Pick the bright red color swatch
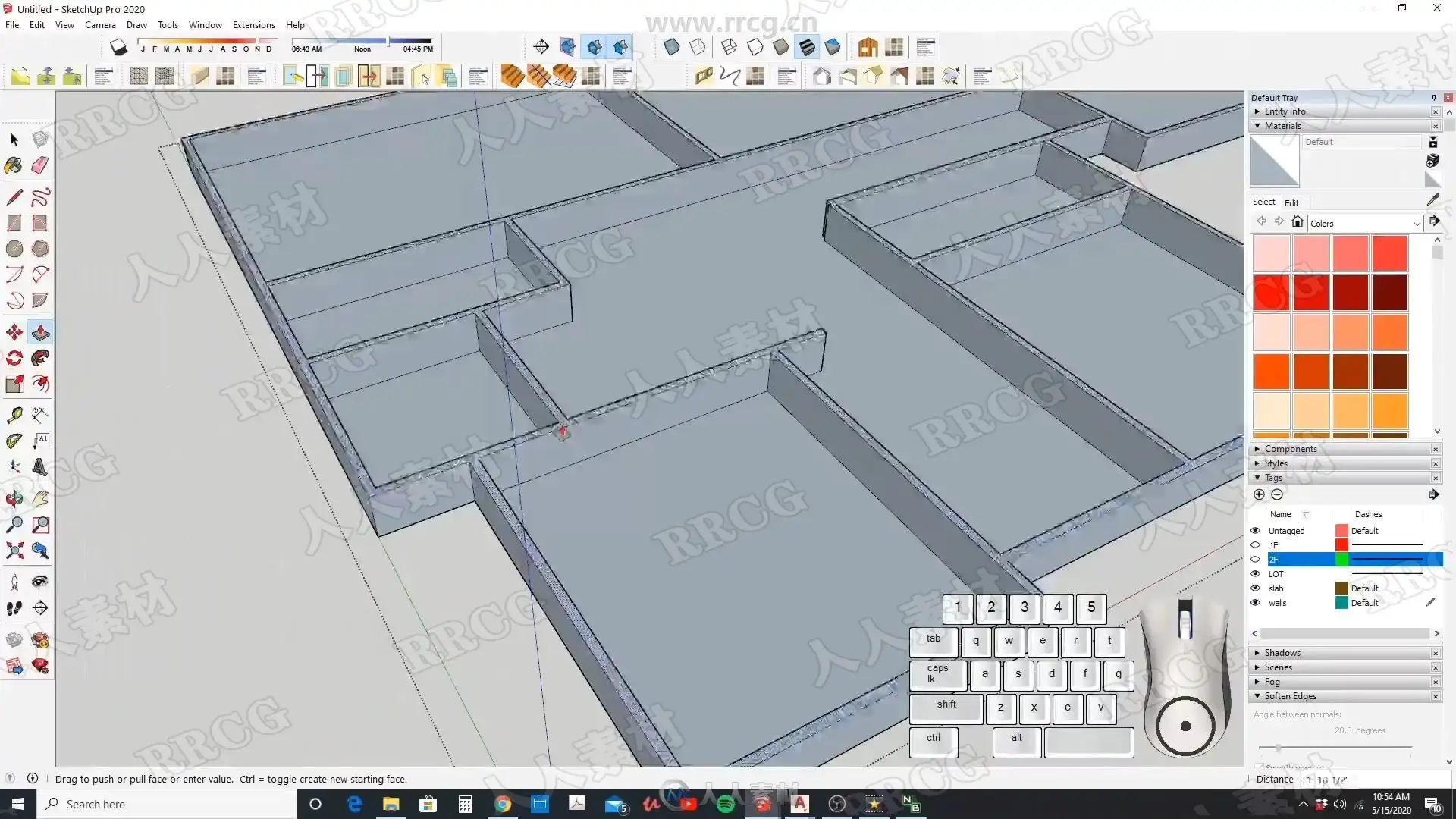This screenshot has height=819, width=1456. pos(1272,293)
